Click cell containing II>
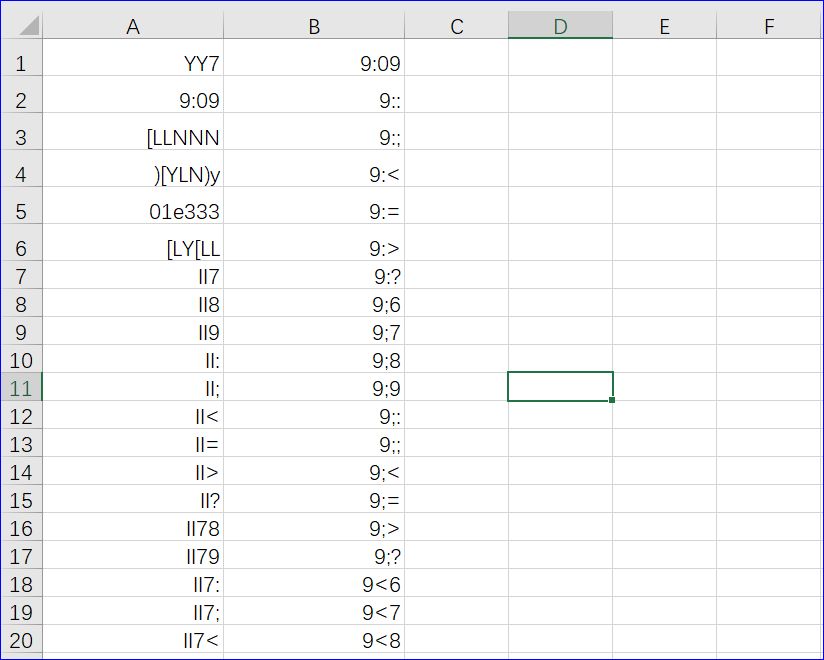824x660 pixels. (x=133, y=472)
